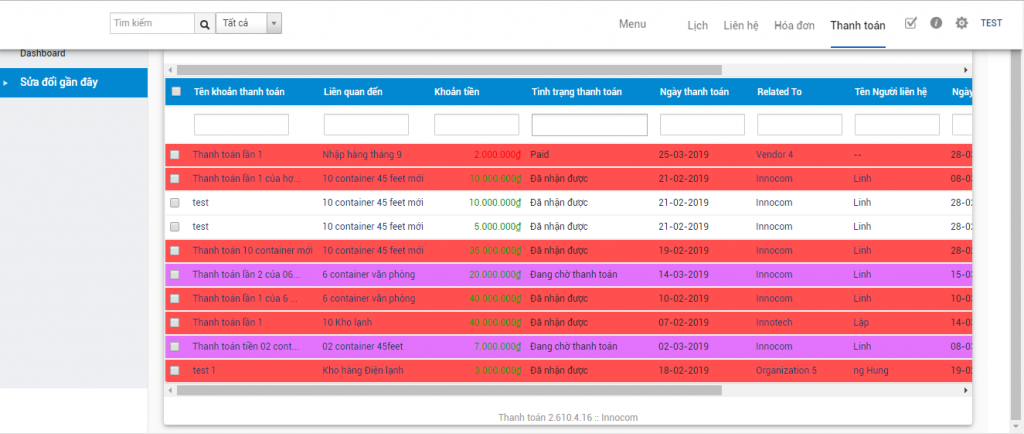Click the top horizontal scrollbar thumb
This screenshot has height=434, width=1024.
tap(449, 70)
